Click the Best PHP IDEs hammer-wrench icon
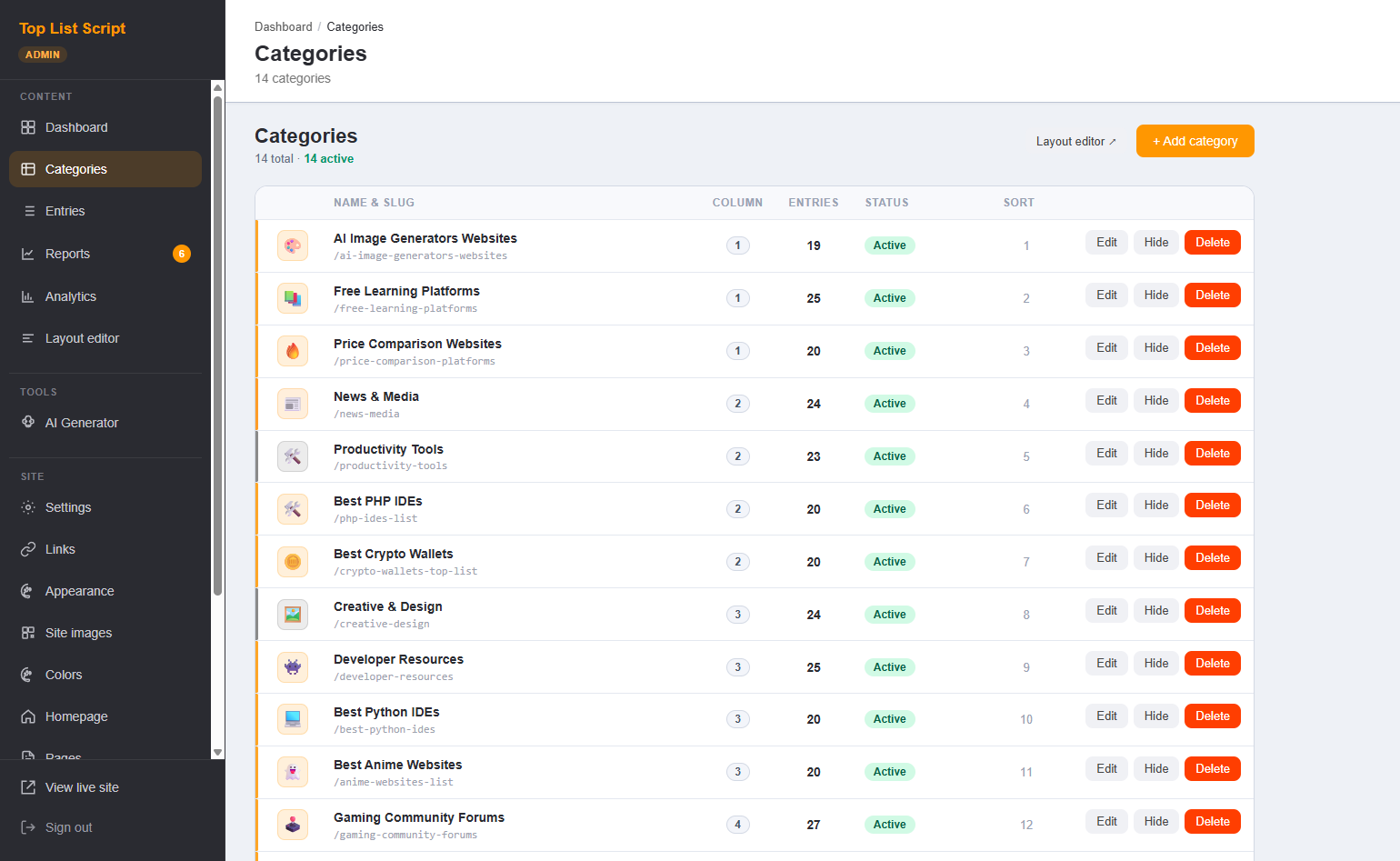Screen dimensions: 1400x861 click(x=293, y=509)
